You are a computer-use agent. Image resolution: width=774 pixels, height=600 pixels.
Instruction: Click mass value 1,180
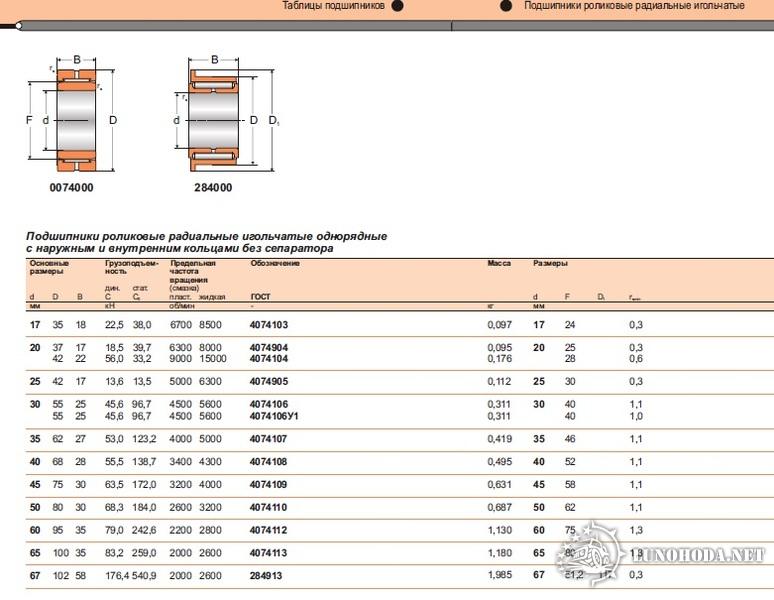(500, 553)
